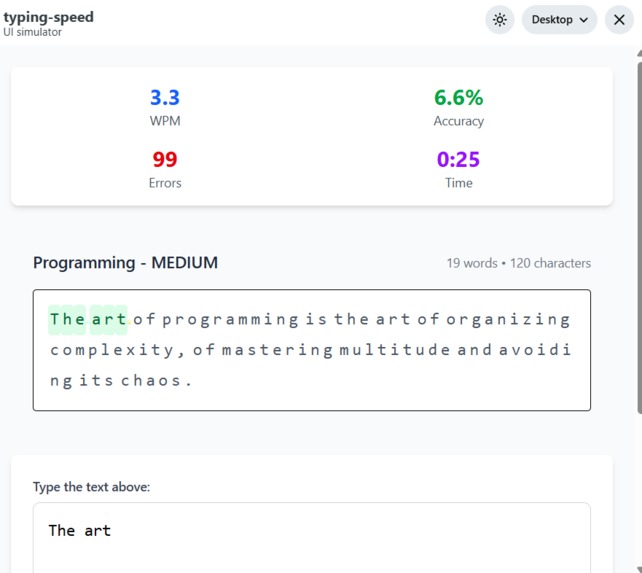This screenshot has width=642, height=573.
Task: Click inside the typing input field
Action: (312, 538)
